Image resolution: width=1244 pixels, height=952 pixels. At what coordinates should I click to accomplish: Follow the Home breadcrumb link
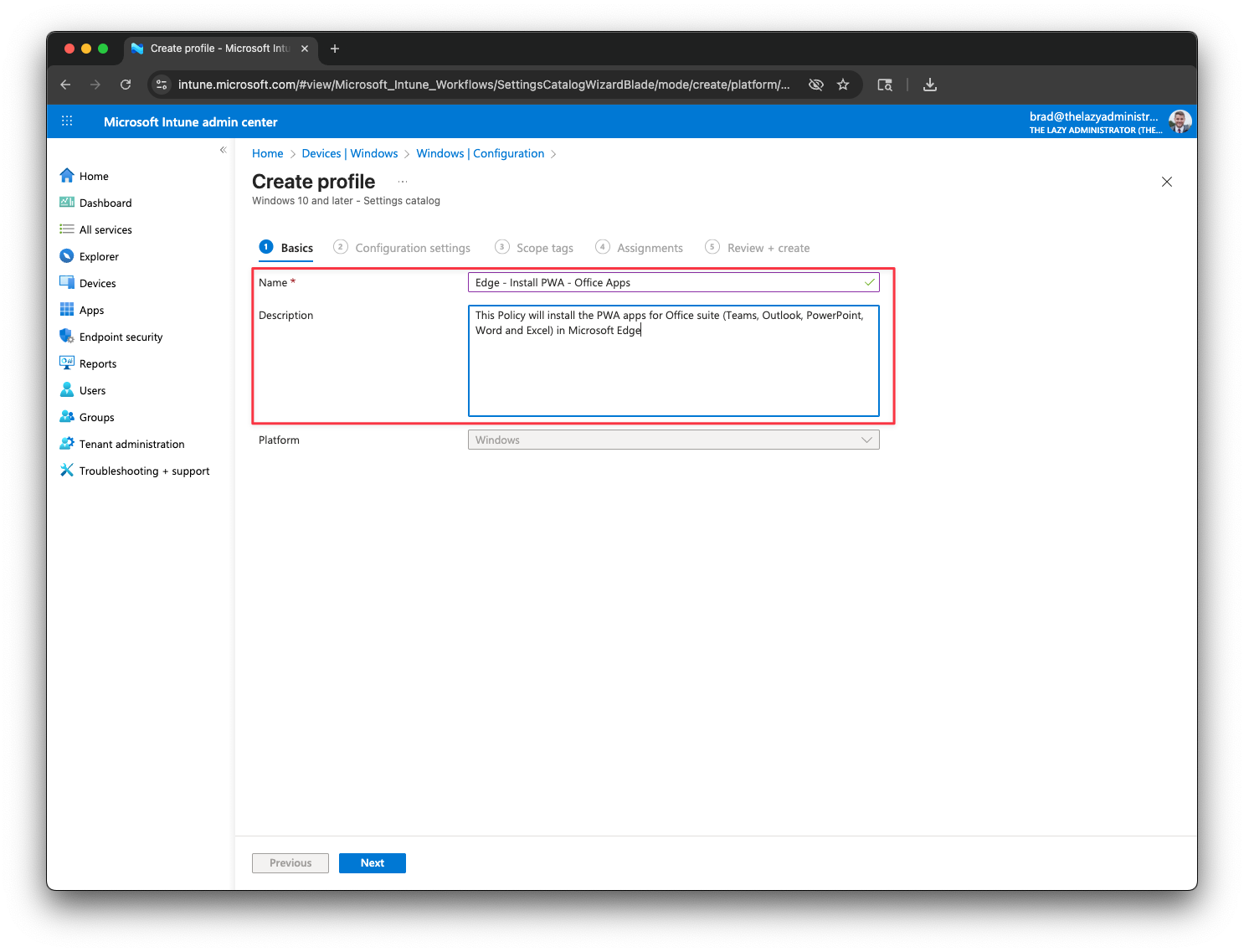tap(268, 153)
